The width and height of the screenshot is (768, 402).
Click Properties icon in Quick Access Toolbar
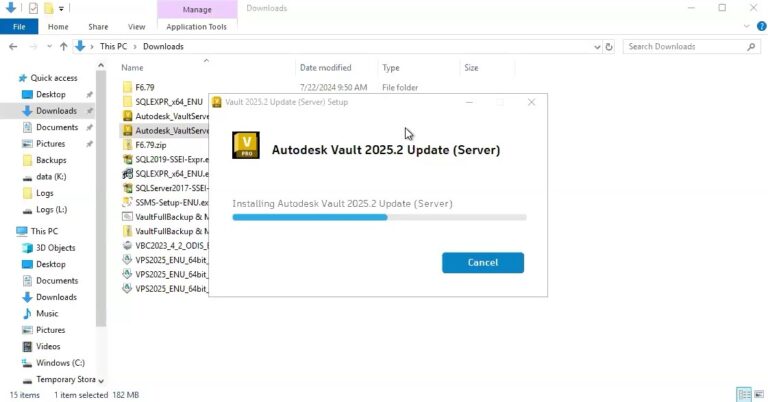[33, 8]
